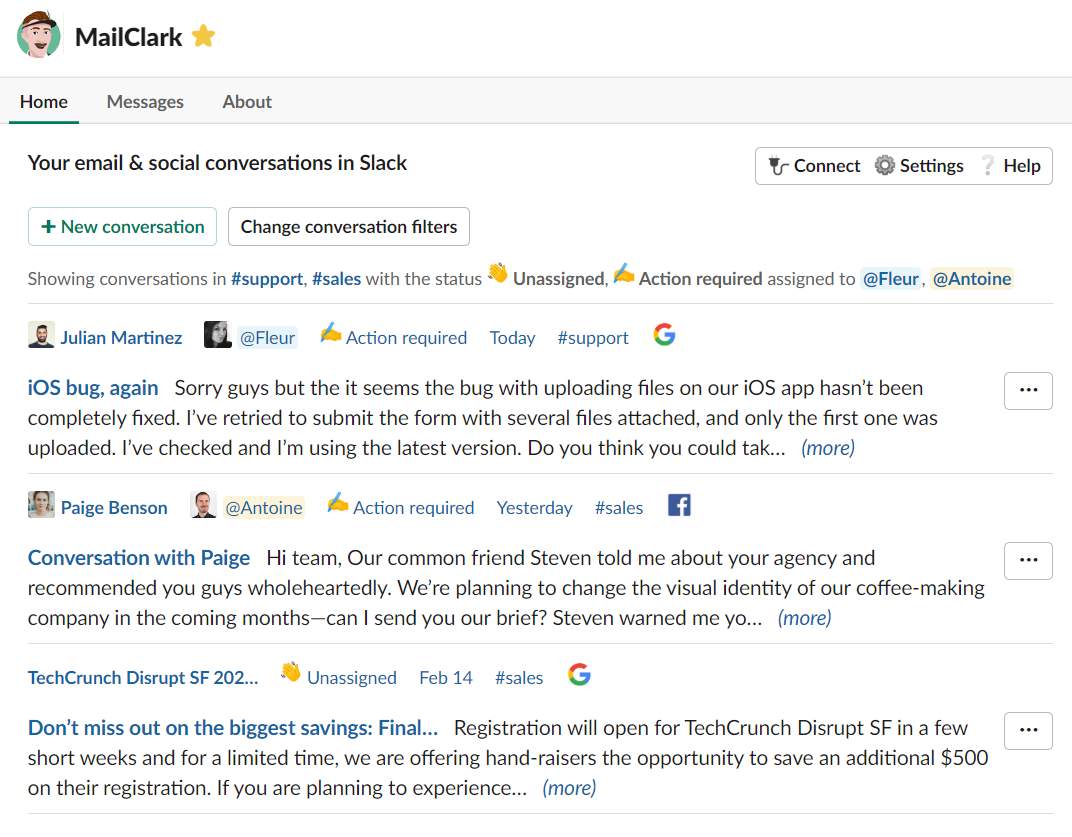Open the options menu for Conversation with Paige
This screenshot has width=1072, height=837.
[1028, 561]
